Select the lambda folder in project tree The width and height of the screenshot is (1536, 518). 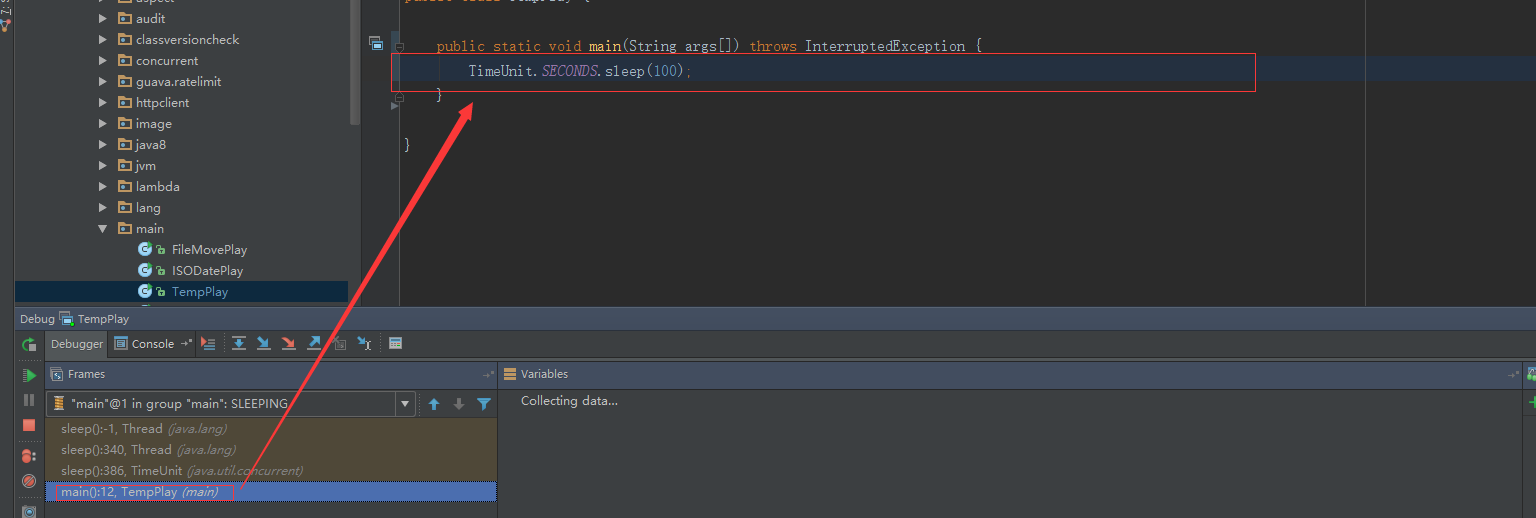click(x=158, y=187)
